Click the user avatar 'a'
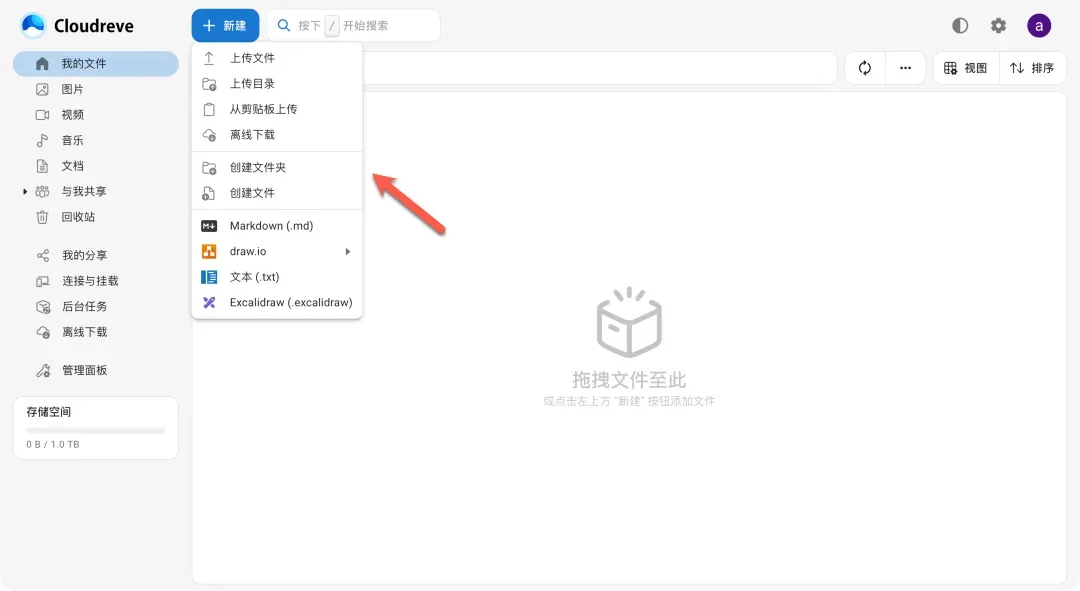The image size is (1080, 591). point(1039,26)
